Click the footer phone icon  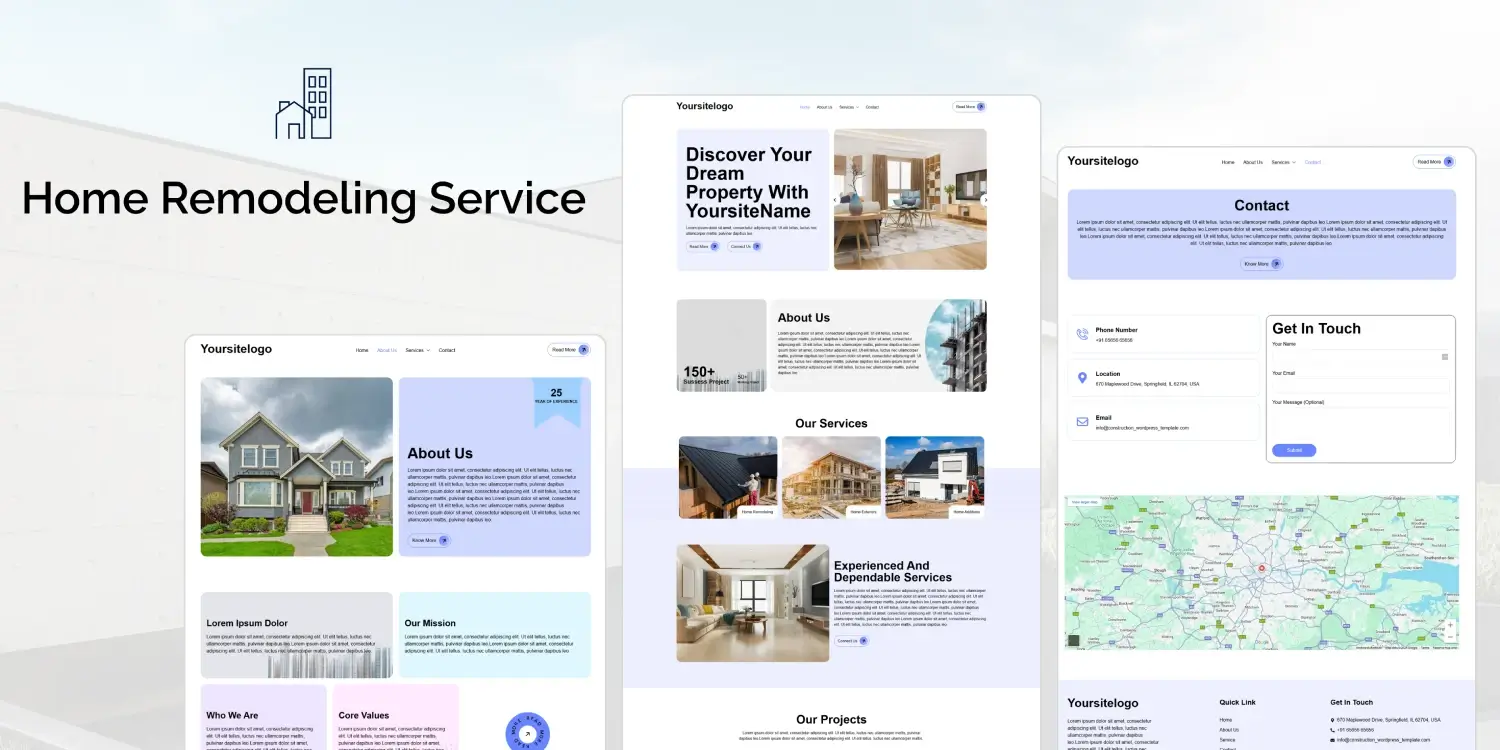click(x=1333, y=730)
